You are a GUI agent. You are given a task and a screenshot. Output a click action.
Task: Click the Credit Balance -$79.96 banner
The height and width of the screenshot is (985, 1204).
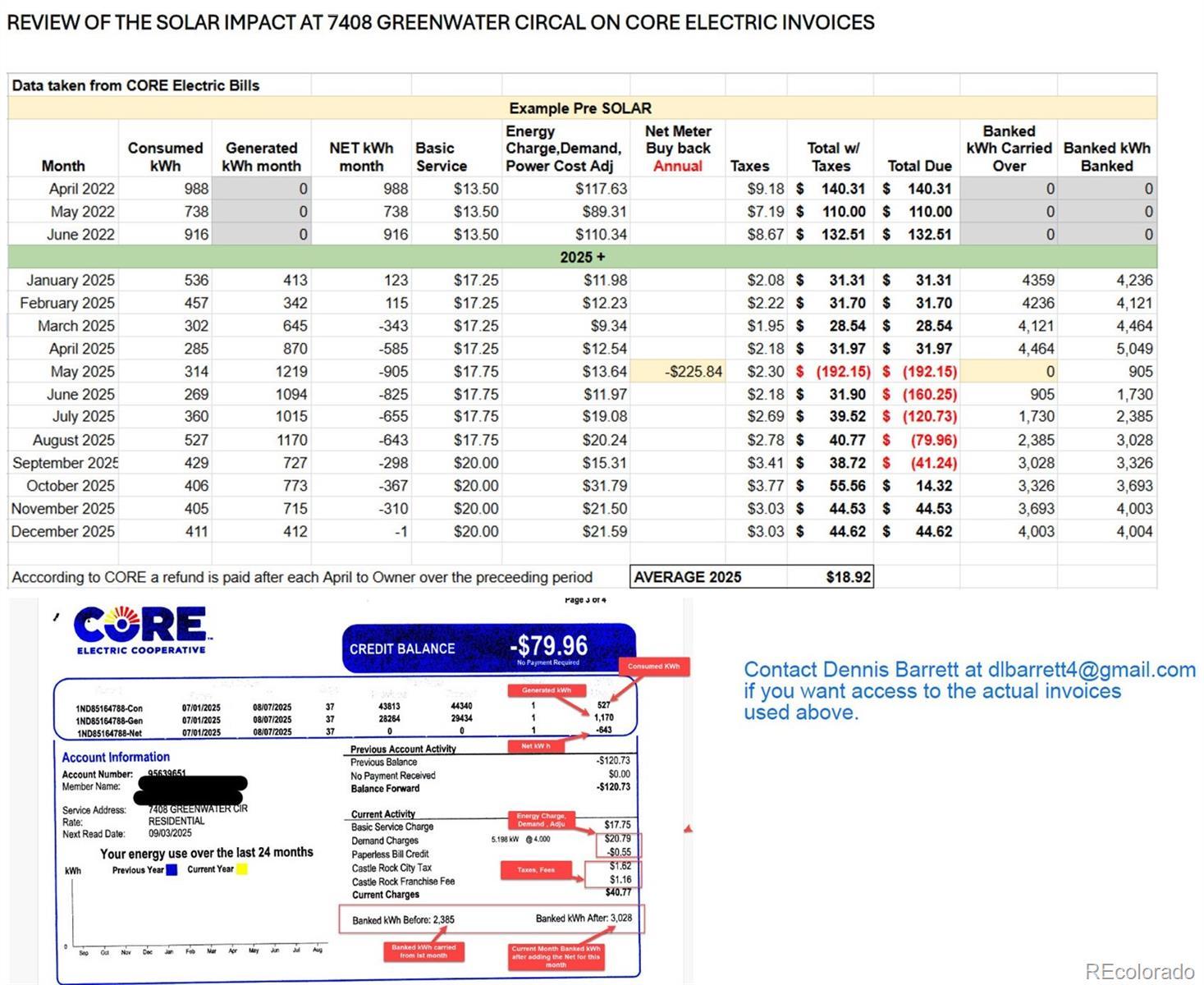489,648
